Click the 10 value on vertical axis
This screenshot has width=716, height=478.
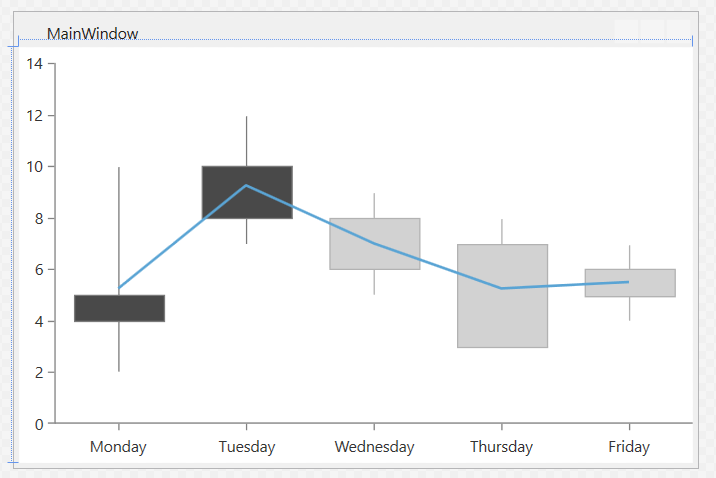pos(35,167)
